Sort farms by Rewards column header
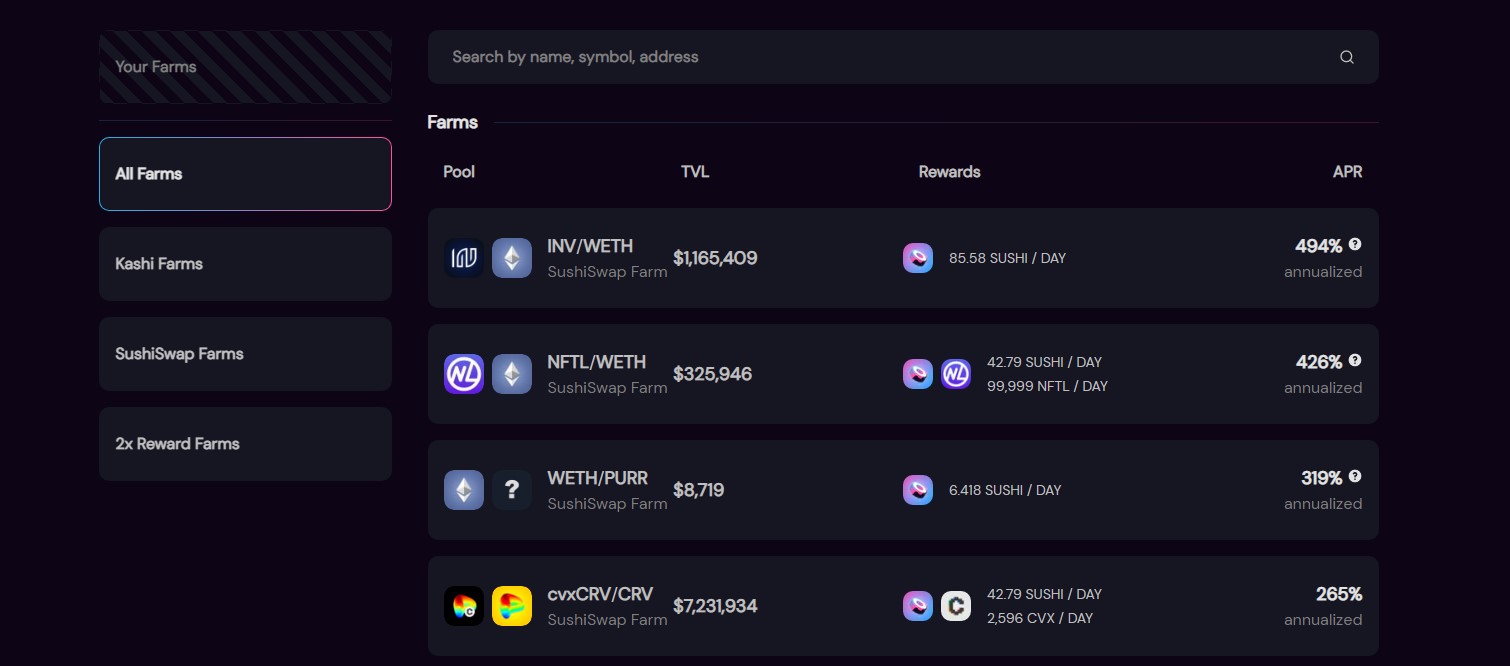This screenshot has width=1510, height=666. pos(949,172)
